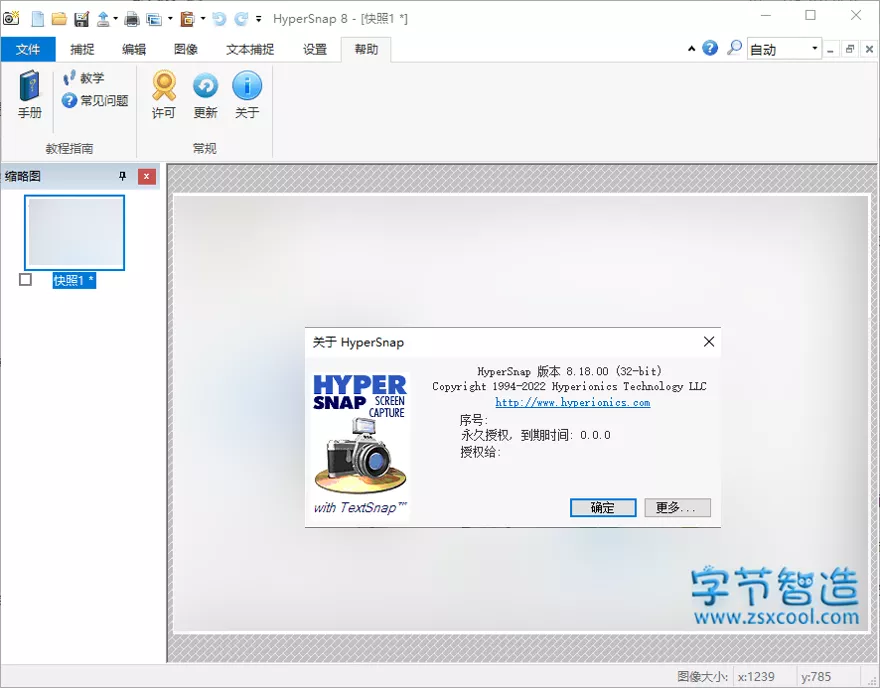Switch to the 捕捉 capture tab

82,49
